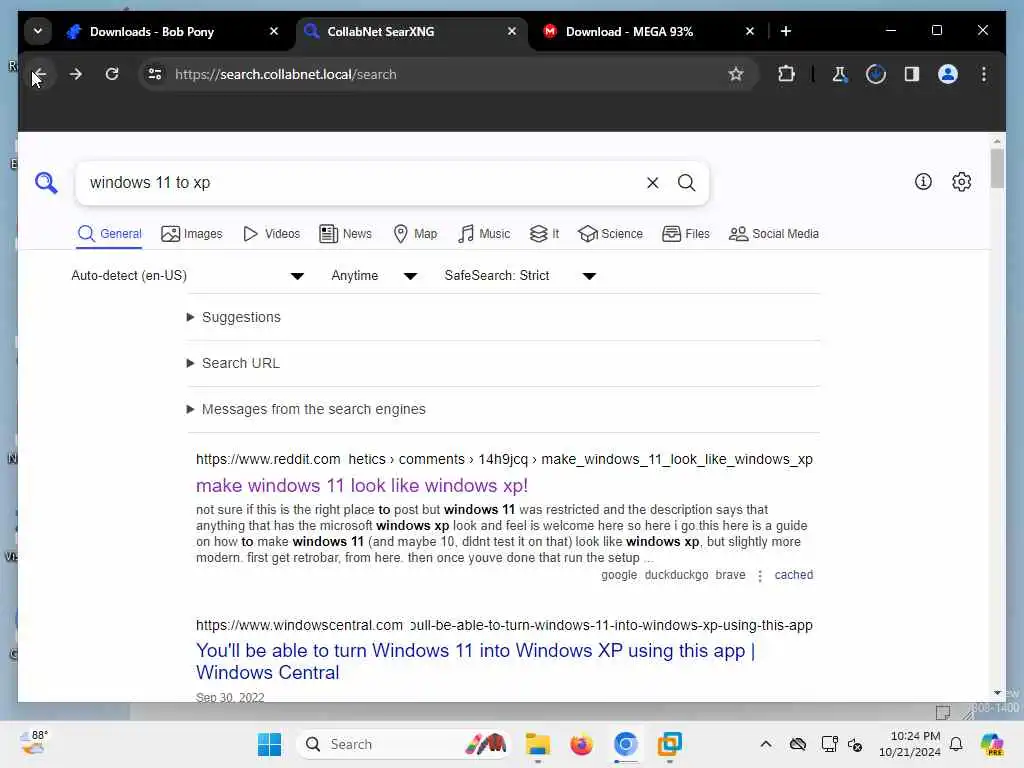
Task: Click the reddit result URL breadcrumb
Action: (x=504, y=460)
